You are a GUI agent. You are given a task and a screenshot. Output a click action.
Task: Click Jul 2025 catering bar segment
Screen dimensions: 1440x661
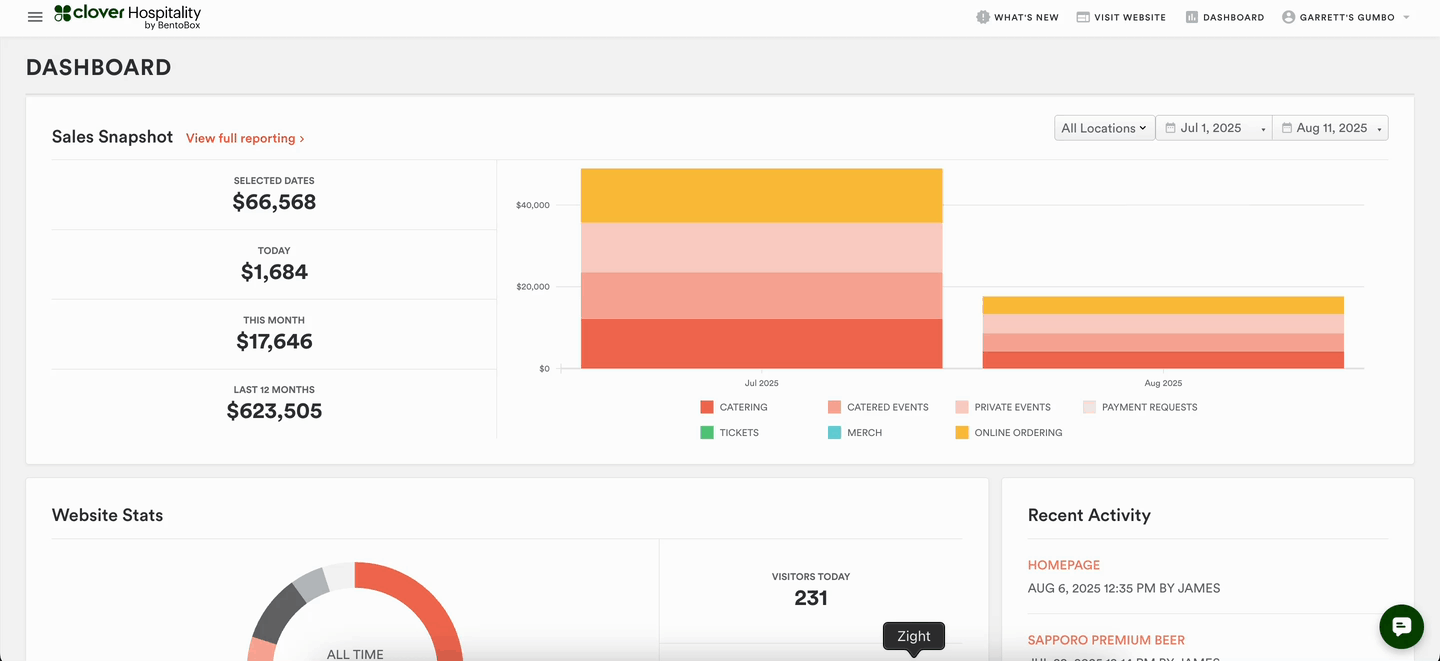click(761, 344)
